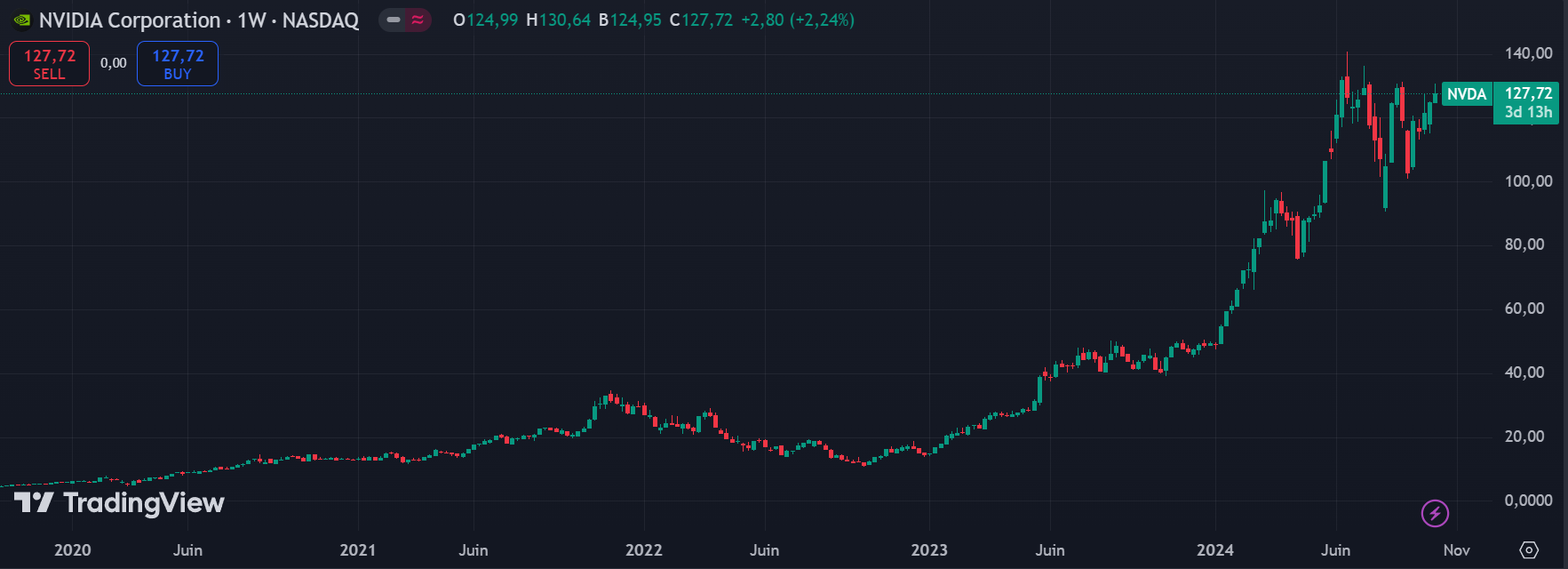
Task: Click the 2024 label on time axis
Action: 1215,550
